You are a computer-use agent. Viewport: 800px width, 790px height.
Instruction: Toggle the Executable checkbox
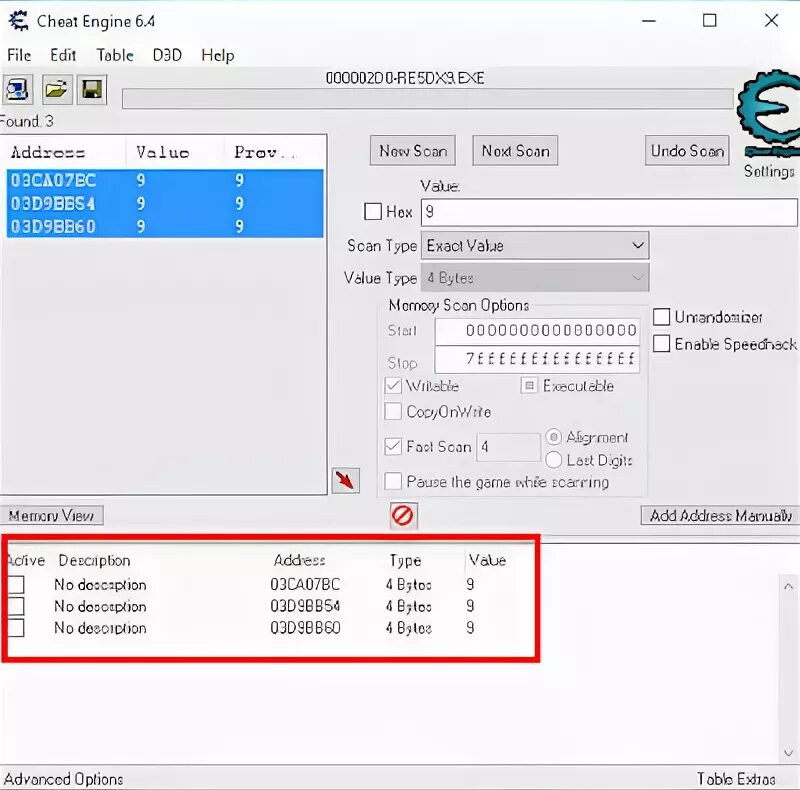pyautogui.click(x=529, y=385)
